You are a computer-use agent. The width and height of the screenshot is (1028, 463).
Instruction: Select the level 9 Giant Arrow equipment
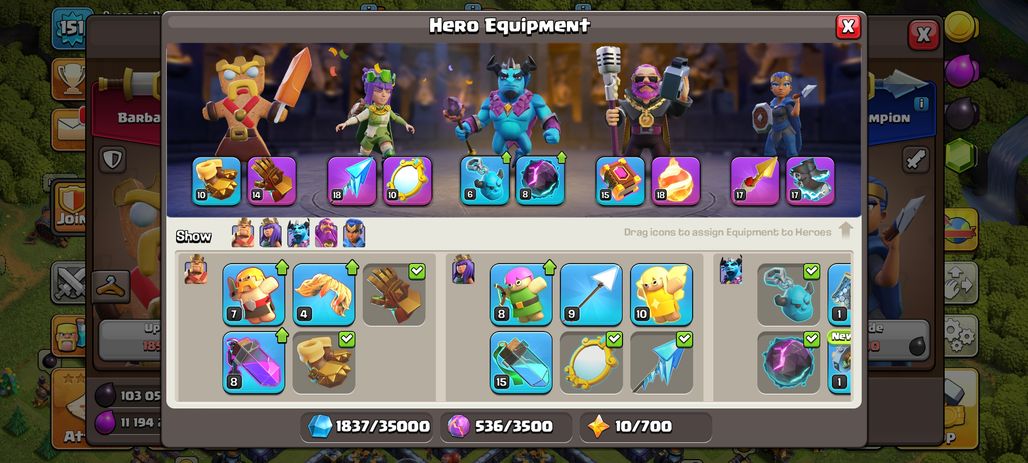(591, 294)
